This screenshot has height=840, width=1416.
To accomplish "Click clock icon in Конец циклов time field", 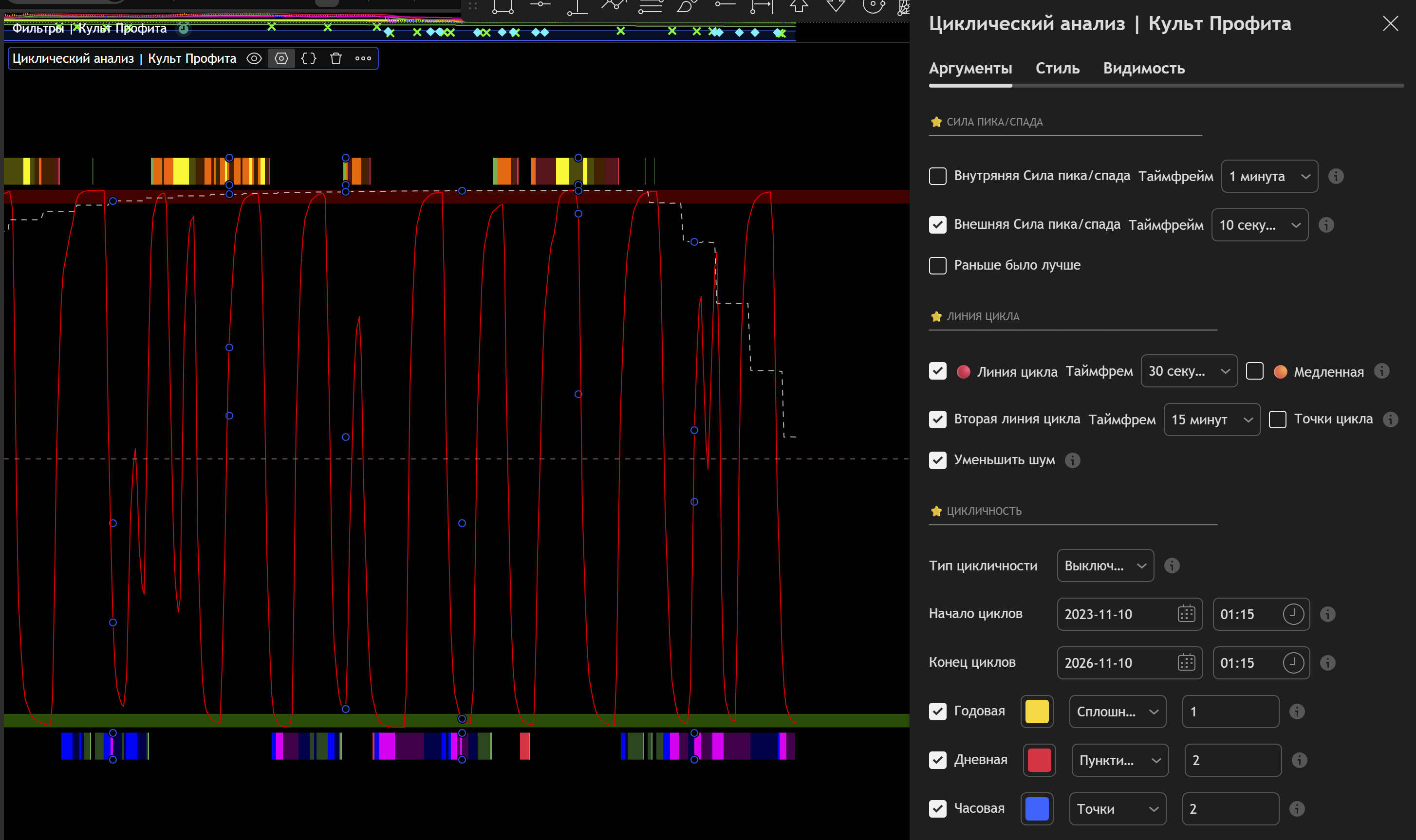I will 1293,663.
